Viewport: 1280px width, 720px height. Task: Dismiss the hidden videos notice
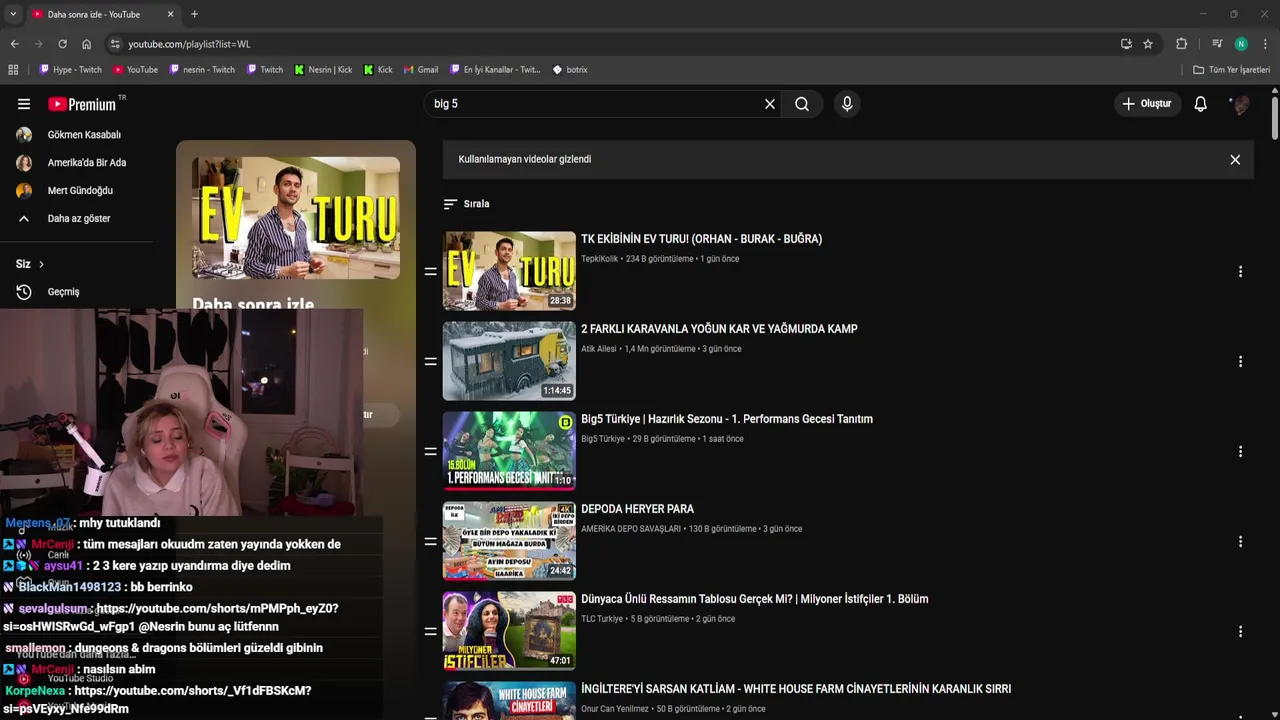tap(1235, 160)
